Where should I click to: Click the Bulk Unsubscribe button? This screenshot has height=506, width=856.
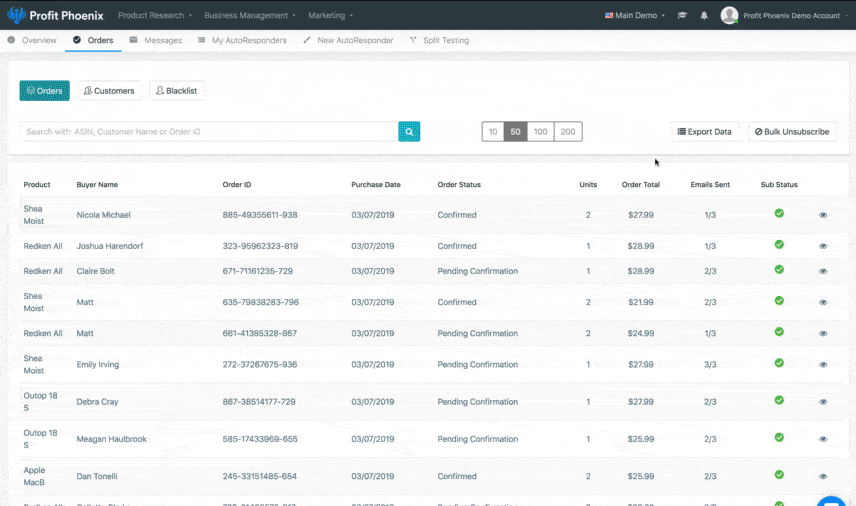click(x=792, y=132)
